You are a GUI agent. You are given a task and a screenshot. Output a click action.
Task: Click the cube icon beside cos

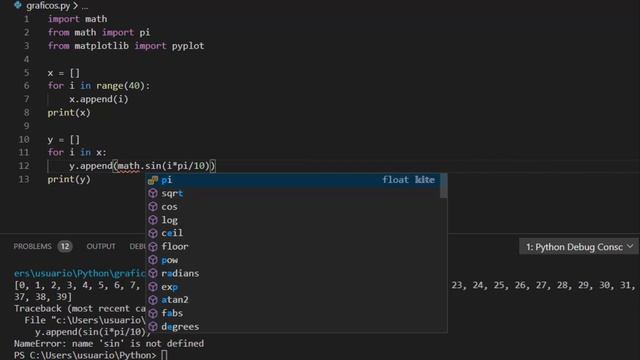153,207
